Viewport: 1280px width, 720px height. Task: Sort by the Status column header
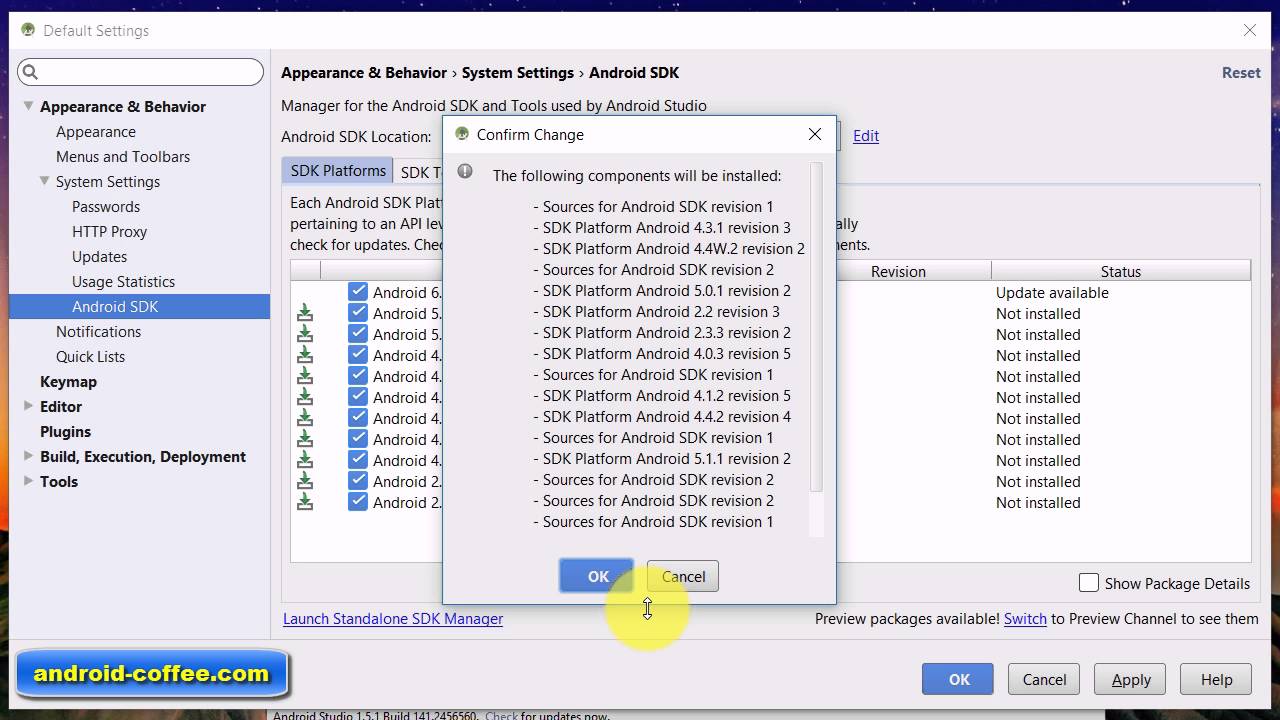tap(1121, 271)
